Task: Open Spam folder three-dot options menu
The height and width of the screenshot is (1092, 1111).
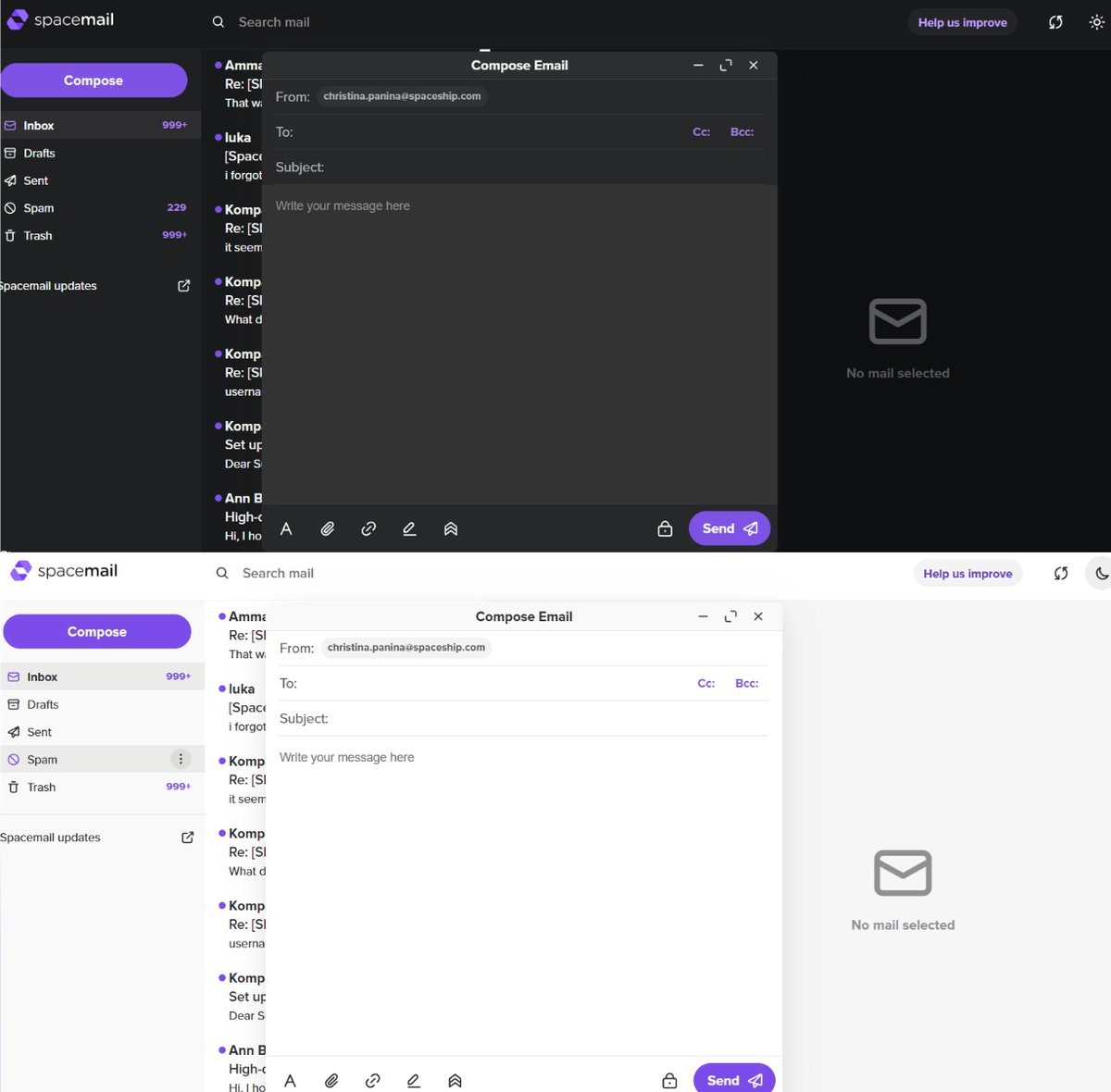Action: click(x=181, y=760)
